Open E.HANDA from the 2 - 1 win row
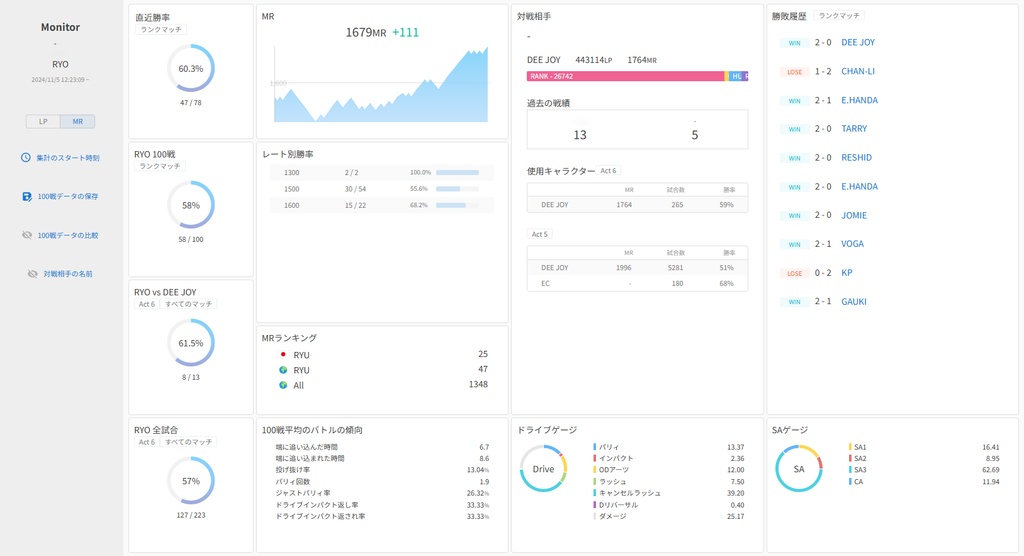The height and width of the screenshot is (556, 1024). [x=859, y=100]
